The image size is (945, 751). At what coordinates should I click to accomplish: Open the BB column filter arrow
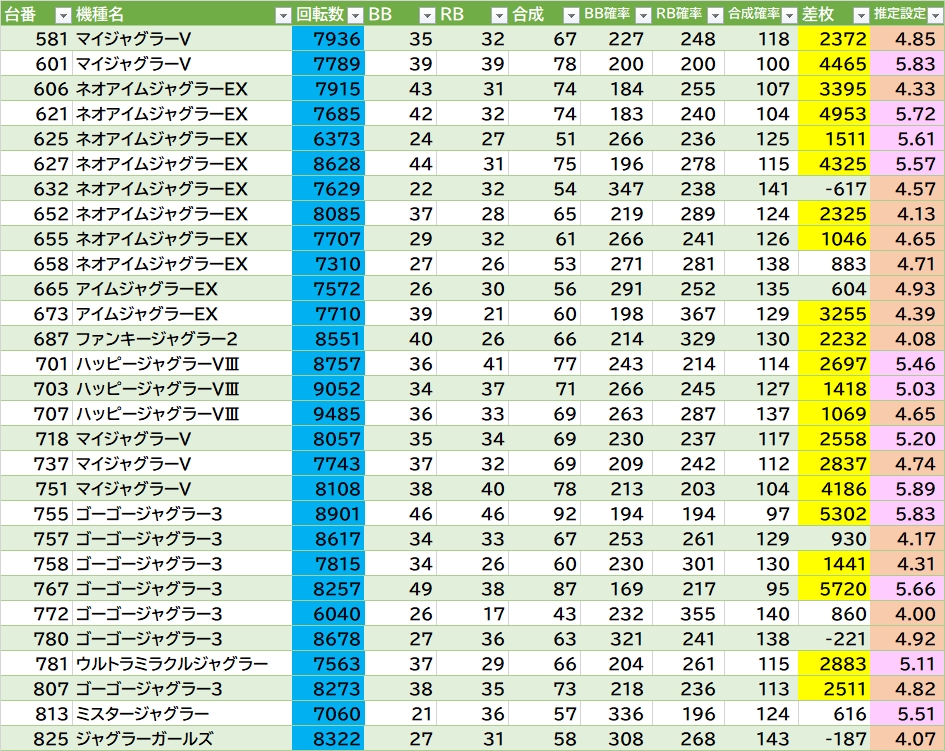425,15
